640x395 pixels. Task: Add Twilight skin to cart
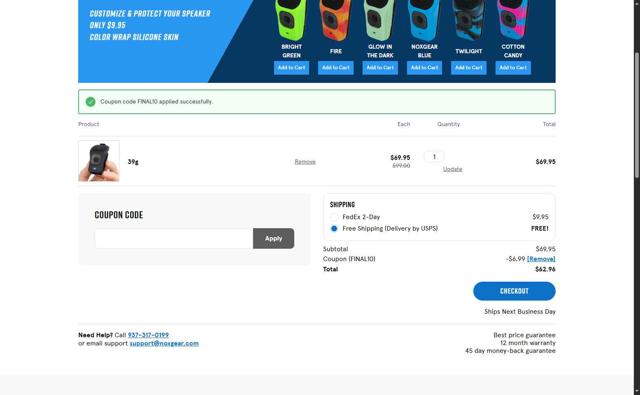469,68
